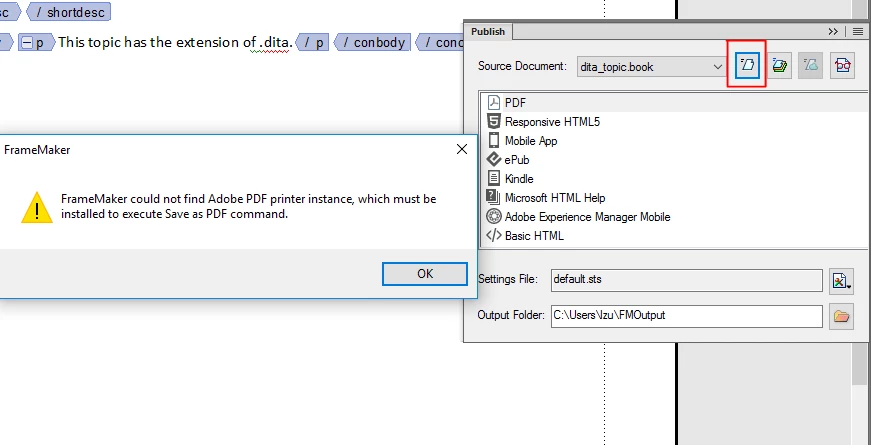Click the closing shortdesc element tag
871x445 pixels.
click(69, 12)
